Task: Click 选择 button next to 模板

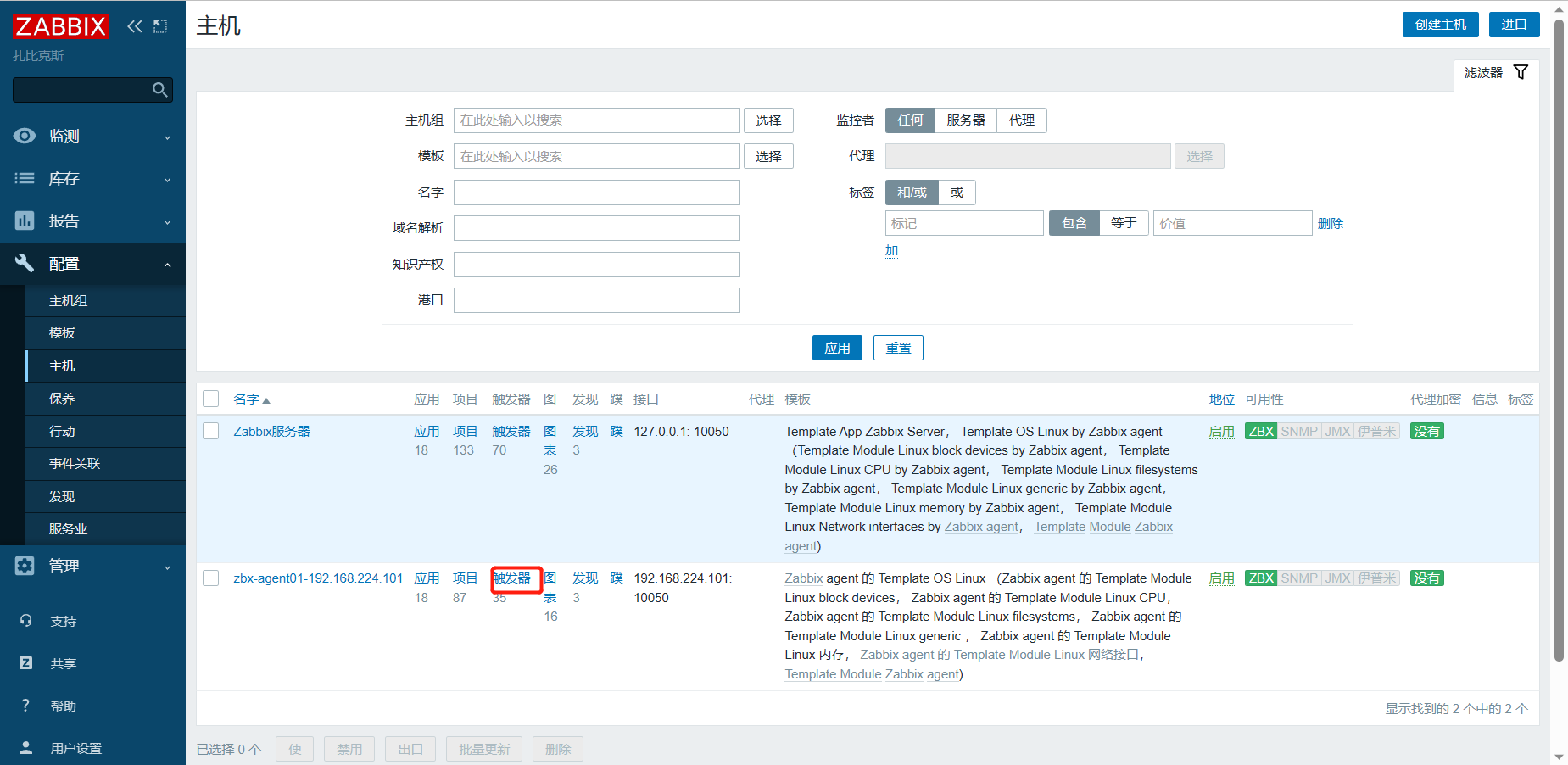Action: (768, 156)
